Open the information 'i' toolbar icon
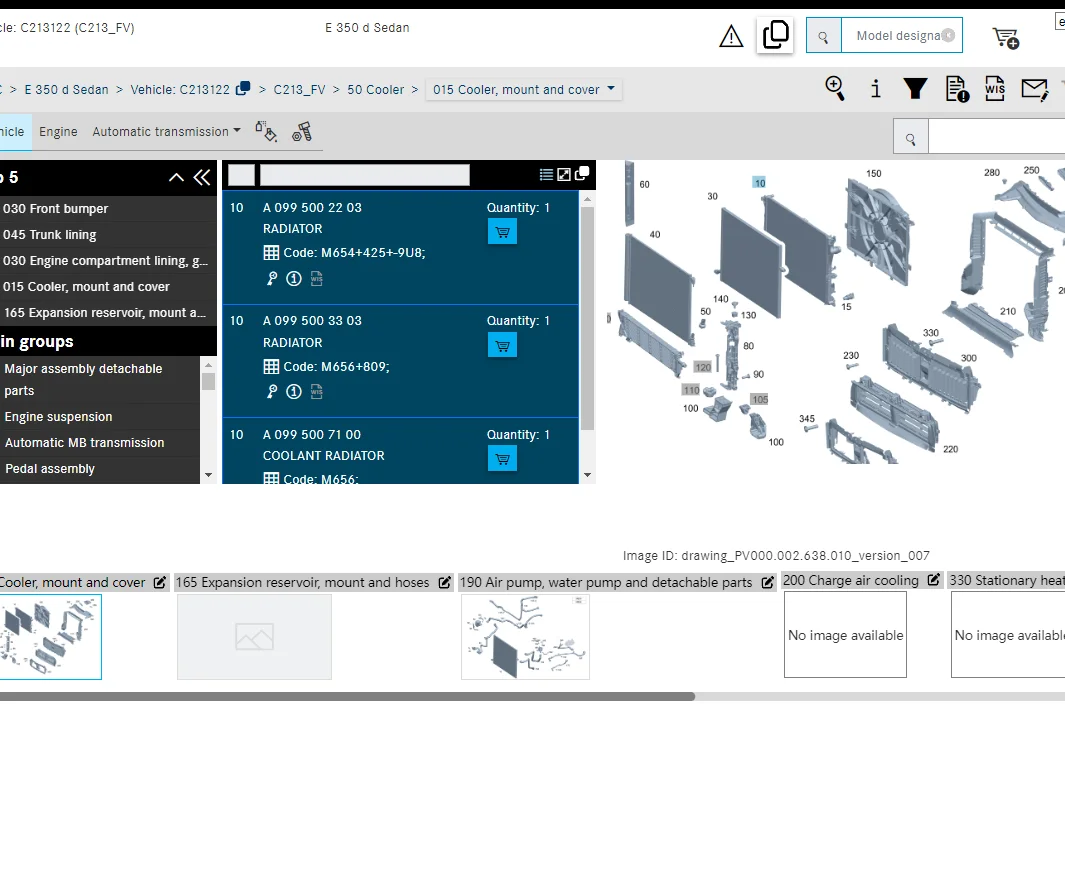 tap(876, 88)
